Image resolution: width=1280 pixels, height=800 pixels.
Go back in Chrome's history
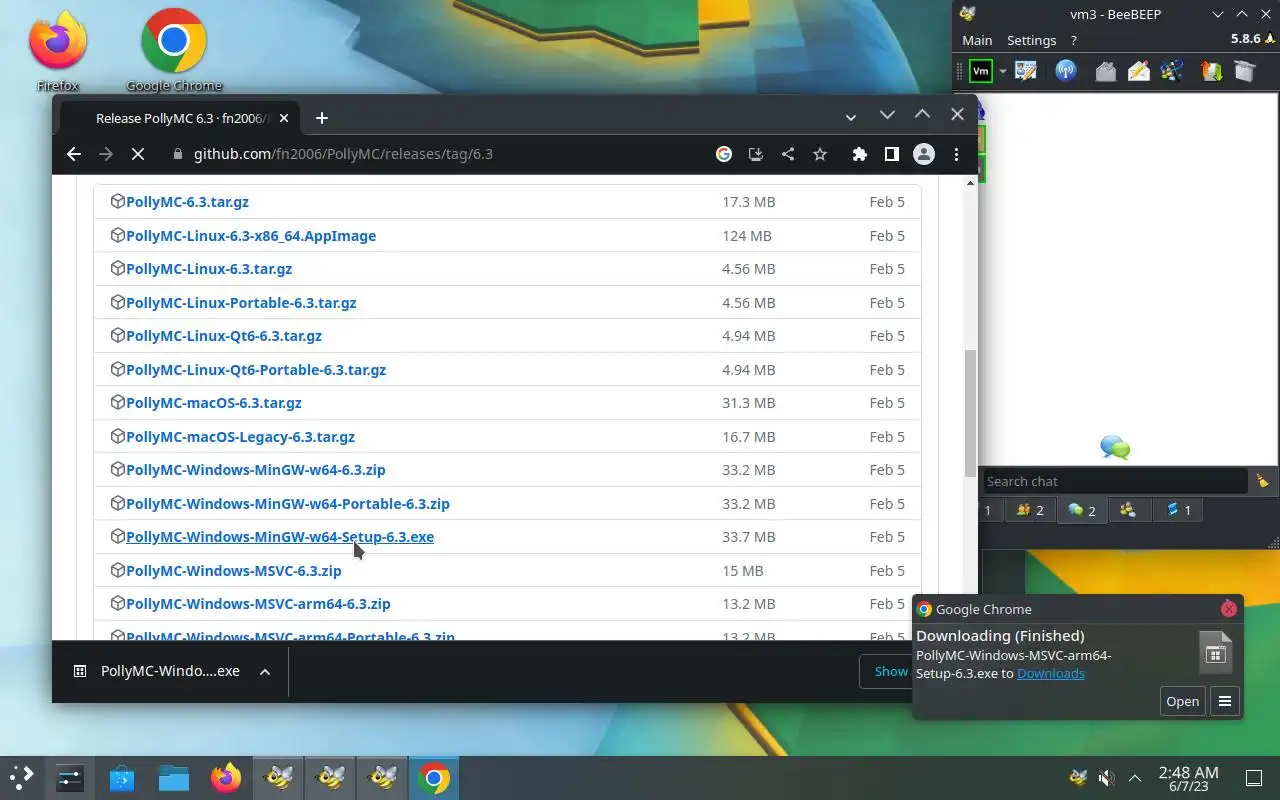point(73,154)
